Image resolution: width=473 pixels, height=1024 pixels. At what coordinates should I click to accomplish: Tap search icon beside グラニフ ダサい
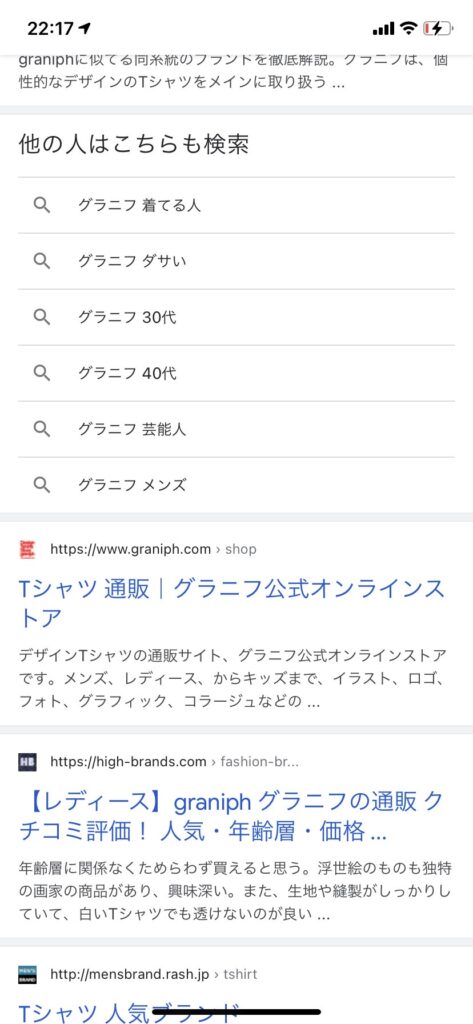point(42,261)
